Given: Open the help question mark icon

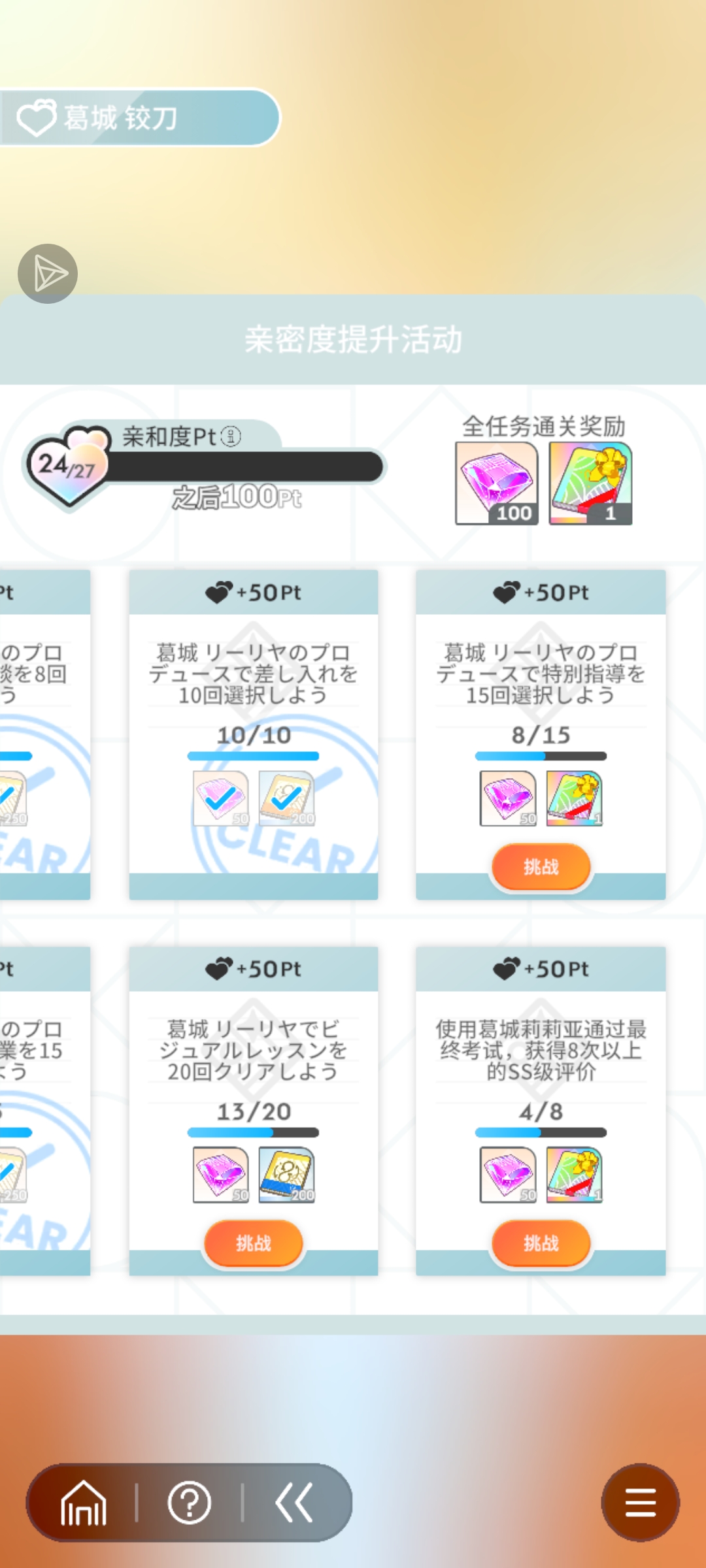Looking at the screenshot, I should point(189,1503).
